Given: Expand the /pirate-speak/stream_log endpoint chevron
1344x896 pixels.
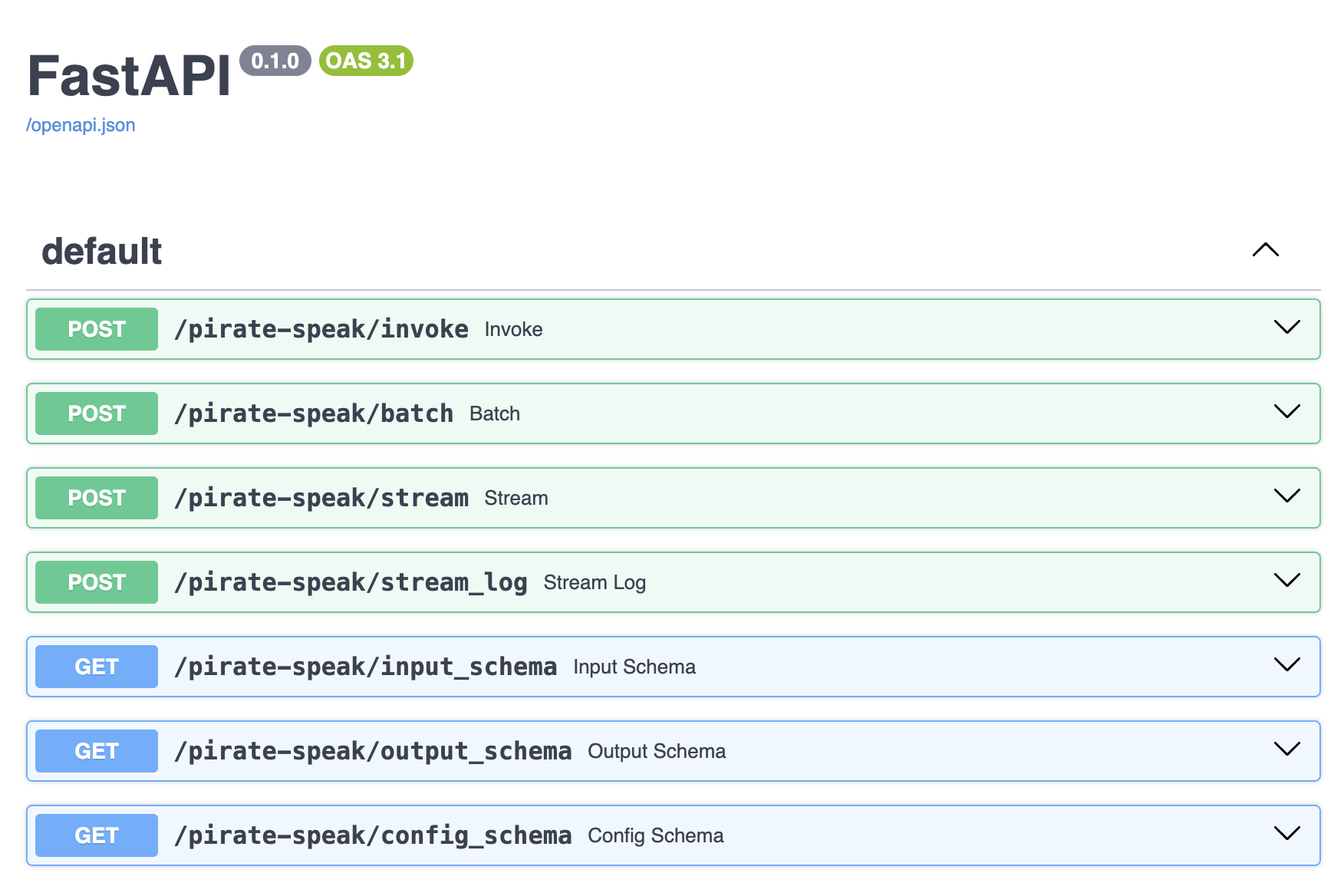Looking at the screenshot, I should [x=1286, y=581].
